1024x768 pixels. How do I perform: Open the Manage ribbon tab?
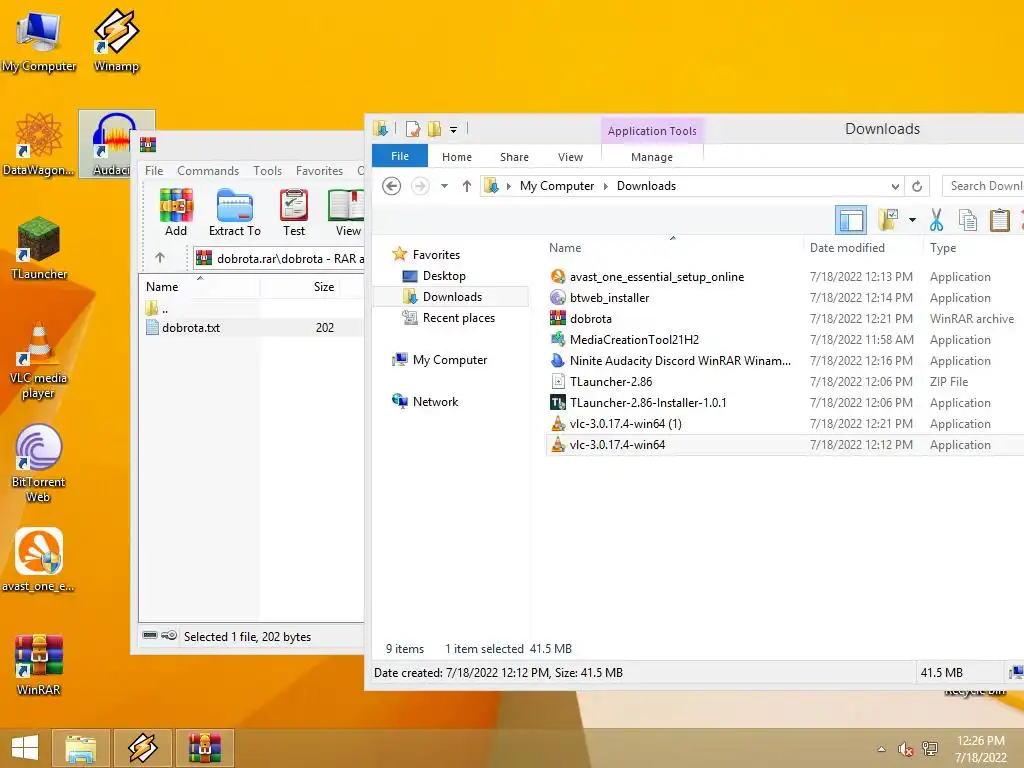coord(652,157)
